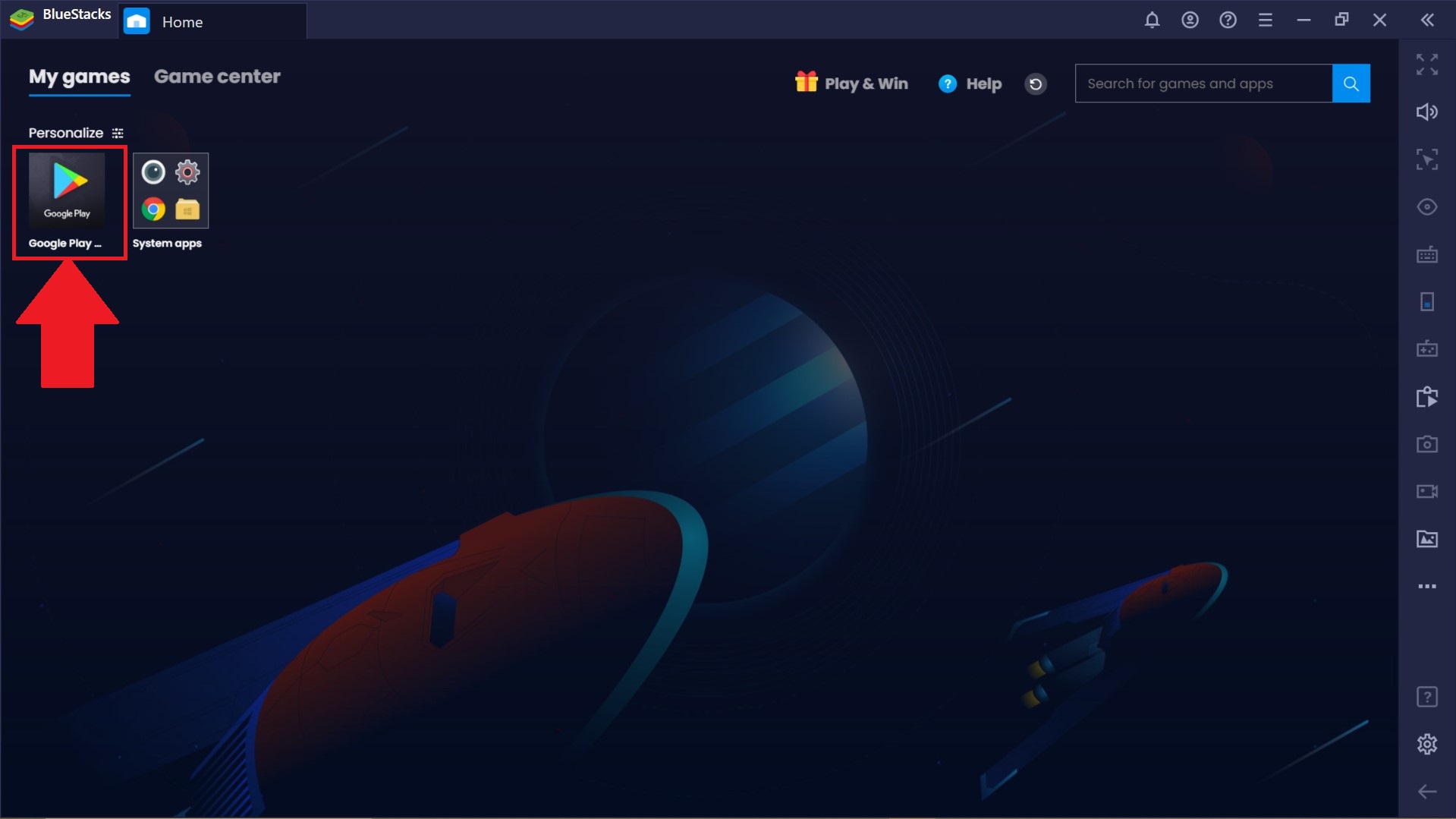Focus the Search for games and apps field
The height and width of the screenshot is (819, 1456).
click(x=1203, y=83)
